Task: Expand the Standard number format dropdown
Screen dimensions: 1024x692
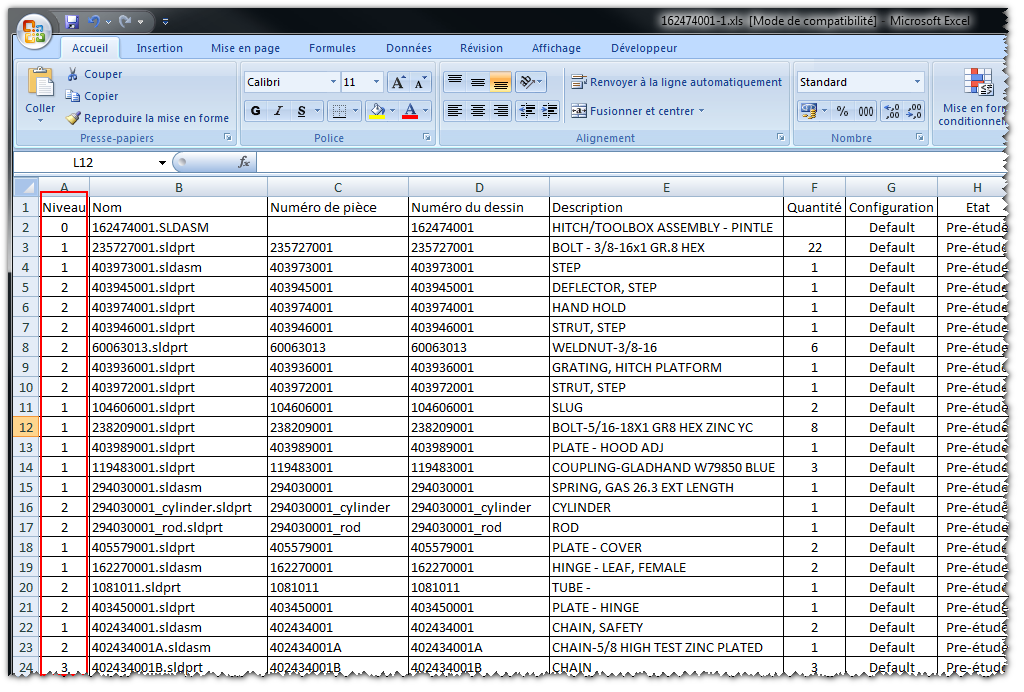Action: (917, 82)
